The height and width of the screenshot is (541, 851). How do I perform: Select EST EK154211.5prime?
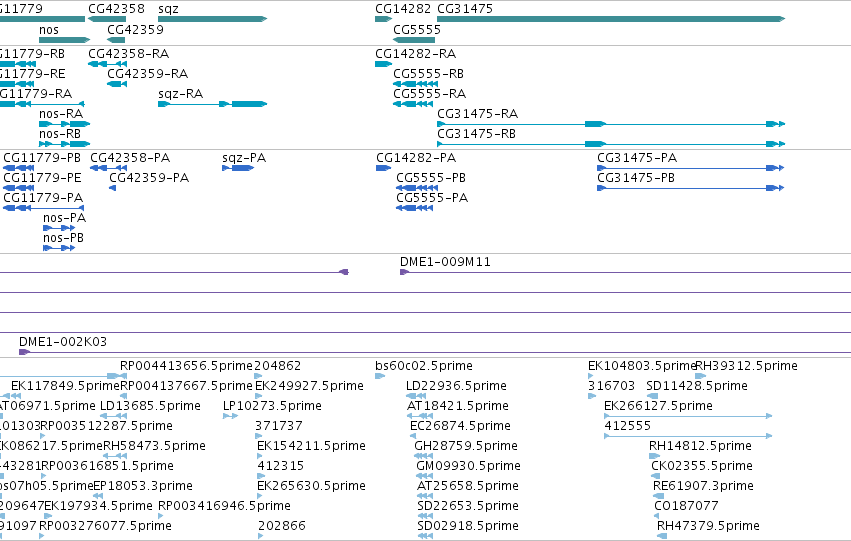(312, 446)
